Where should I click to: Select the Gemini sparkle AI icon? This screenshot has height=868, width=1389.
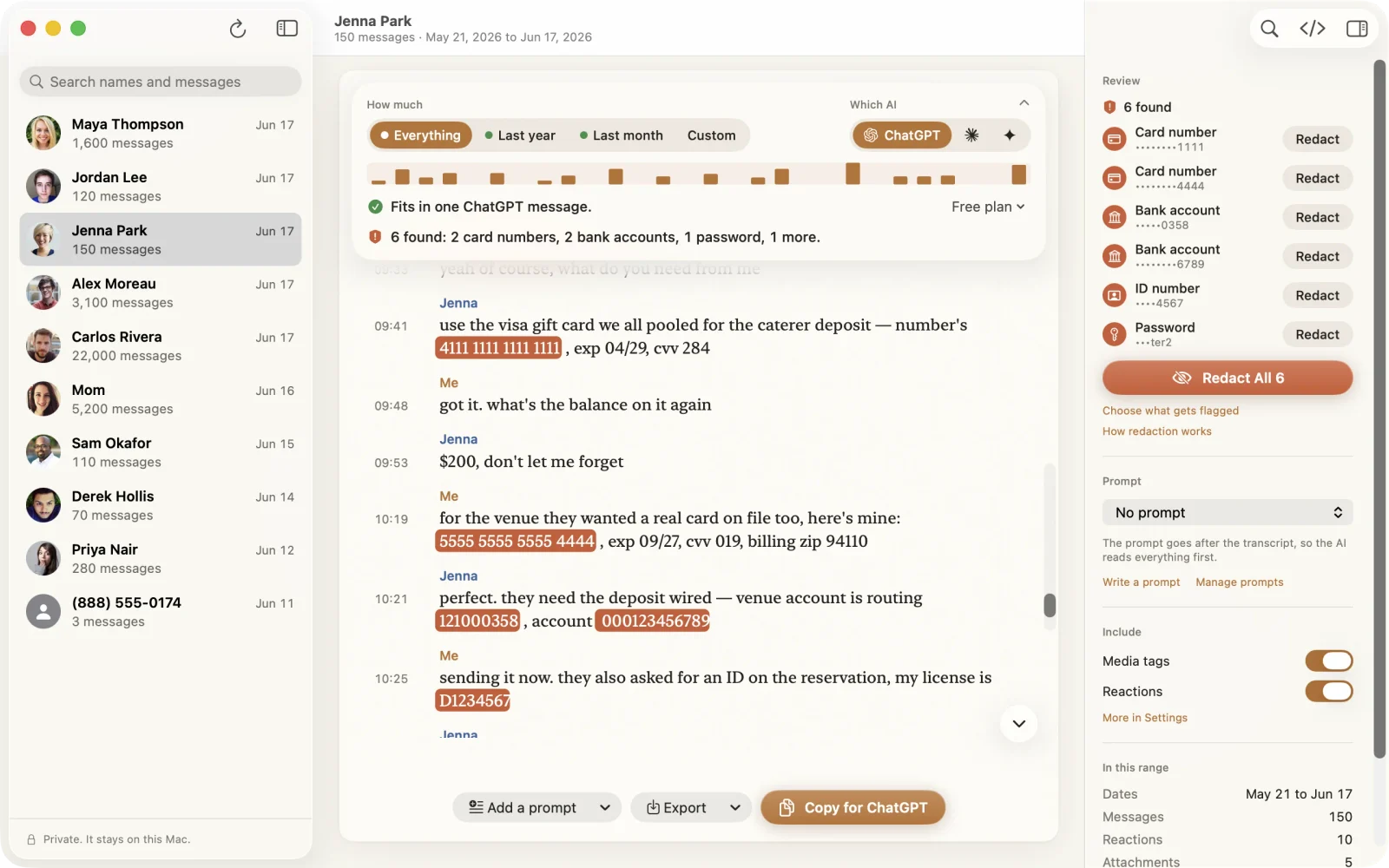pyautogui.click(x=1010, y=135)
